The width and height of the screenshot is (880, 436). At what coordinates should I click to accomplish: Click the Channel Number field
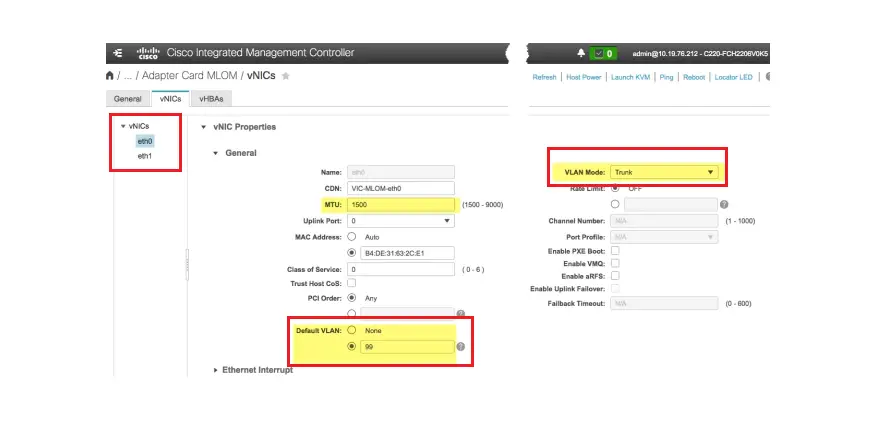[664, 221]
